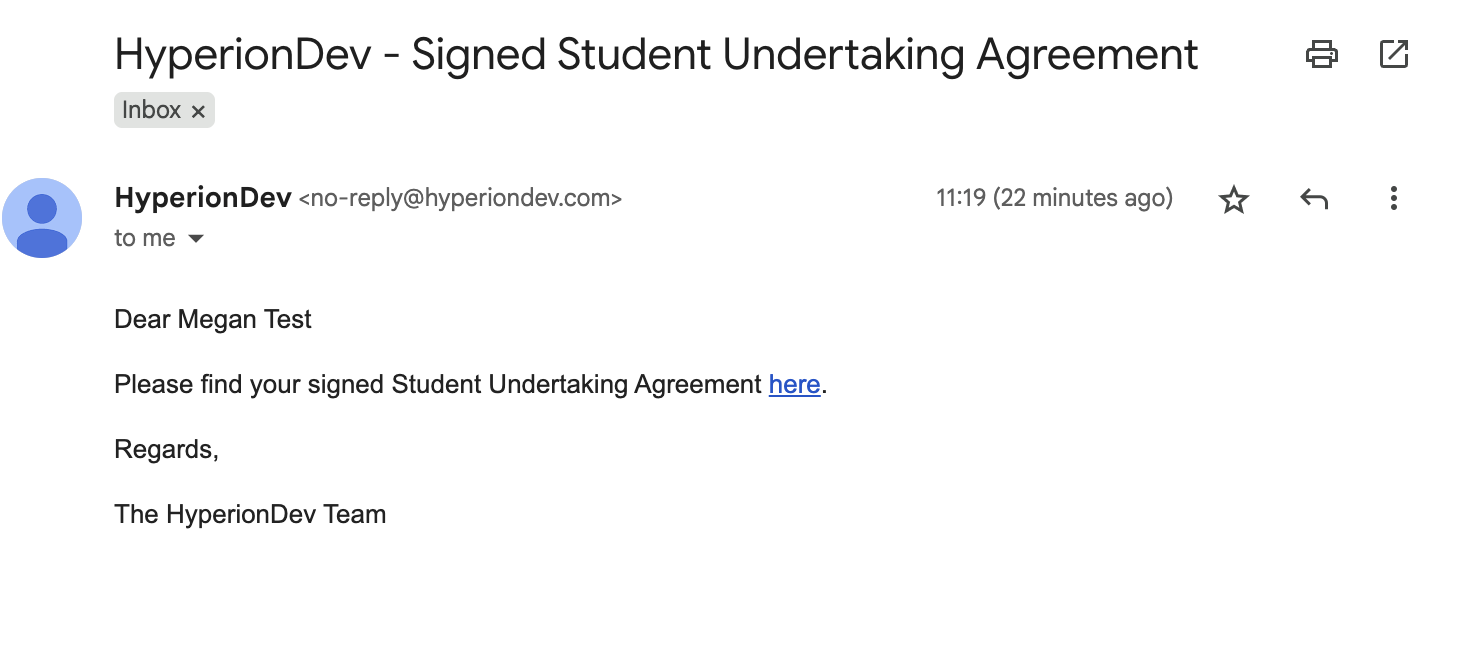This screenshot has width=1478, height=670.
Task: Open the More options three-dot menu
Action: (x=1393, y=199)
